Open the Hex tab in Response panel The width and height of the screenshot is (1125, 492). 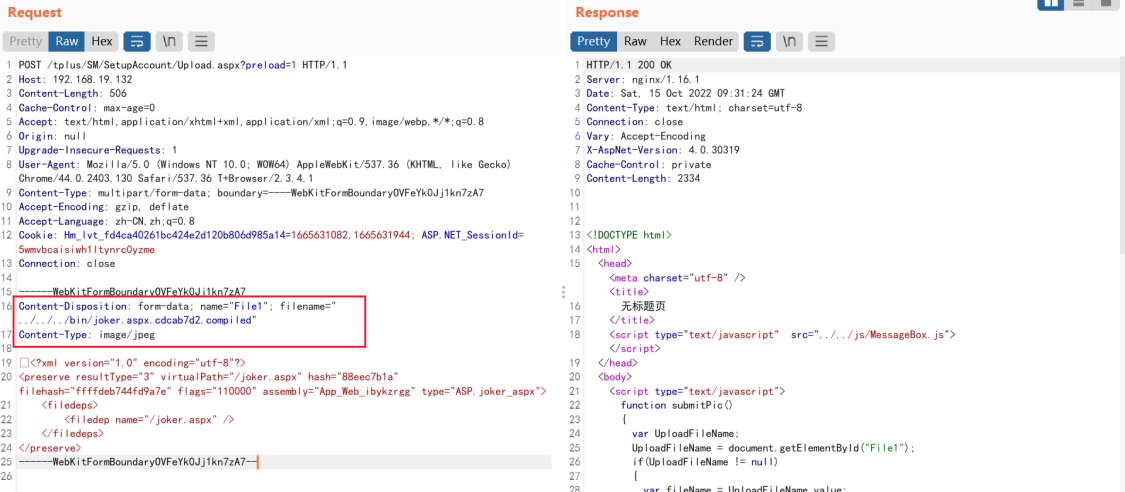(670, 42)
